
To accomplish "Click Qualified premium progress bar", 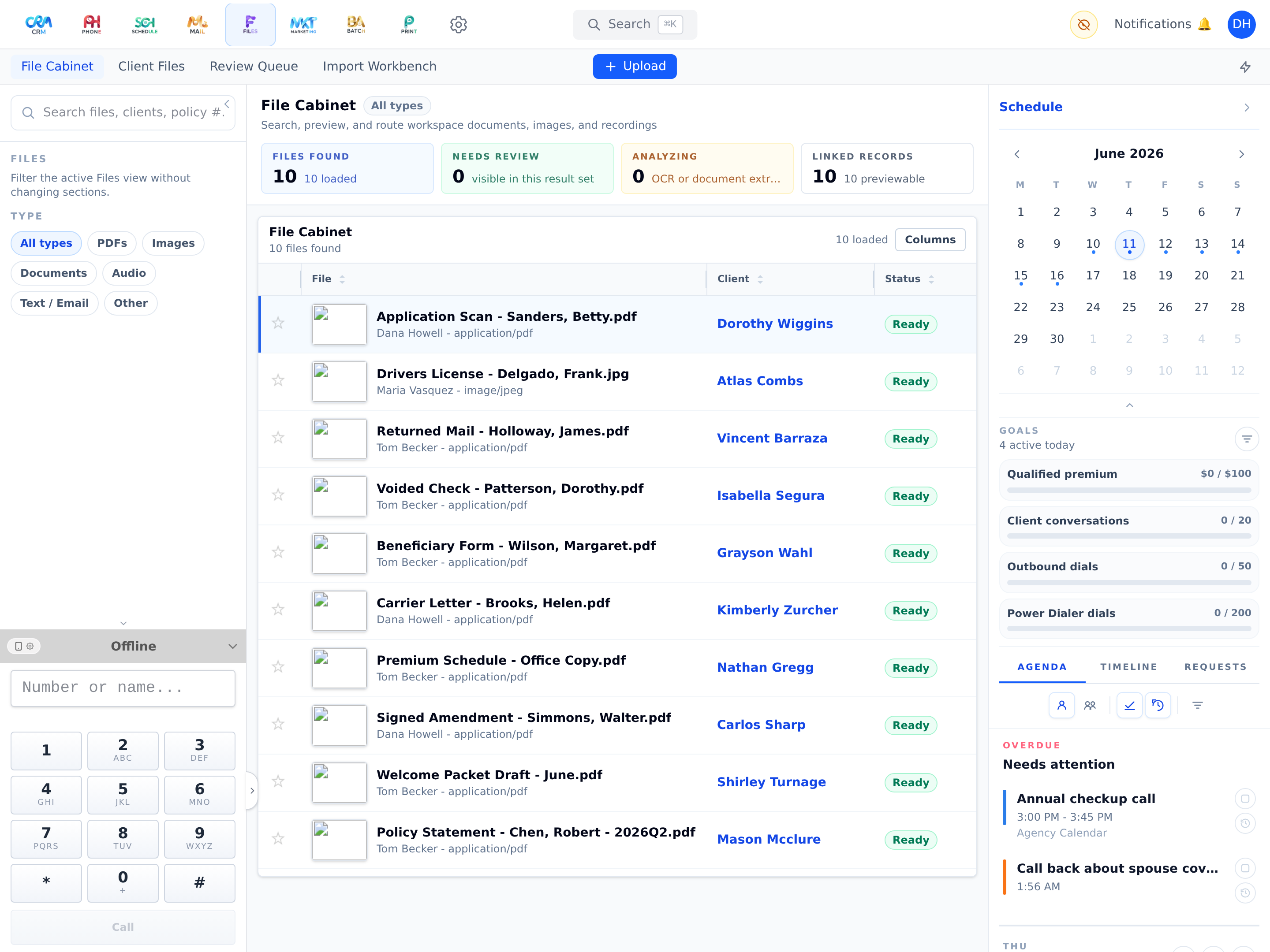I will (1129, 490).
